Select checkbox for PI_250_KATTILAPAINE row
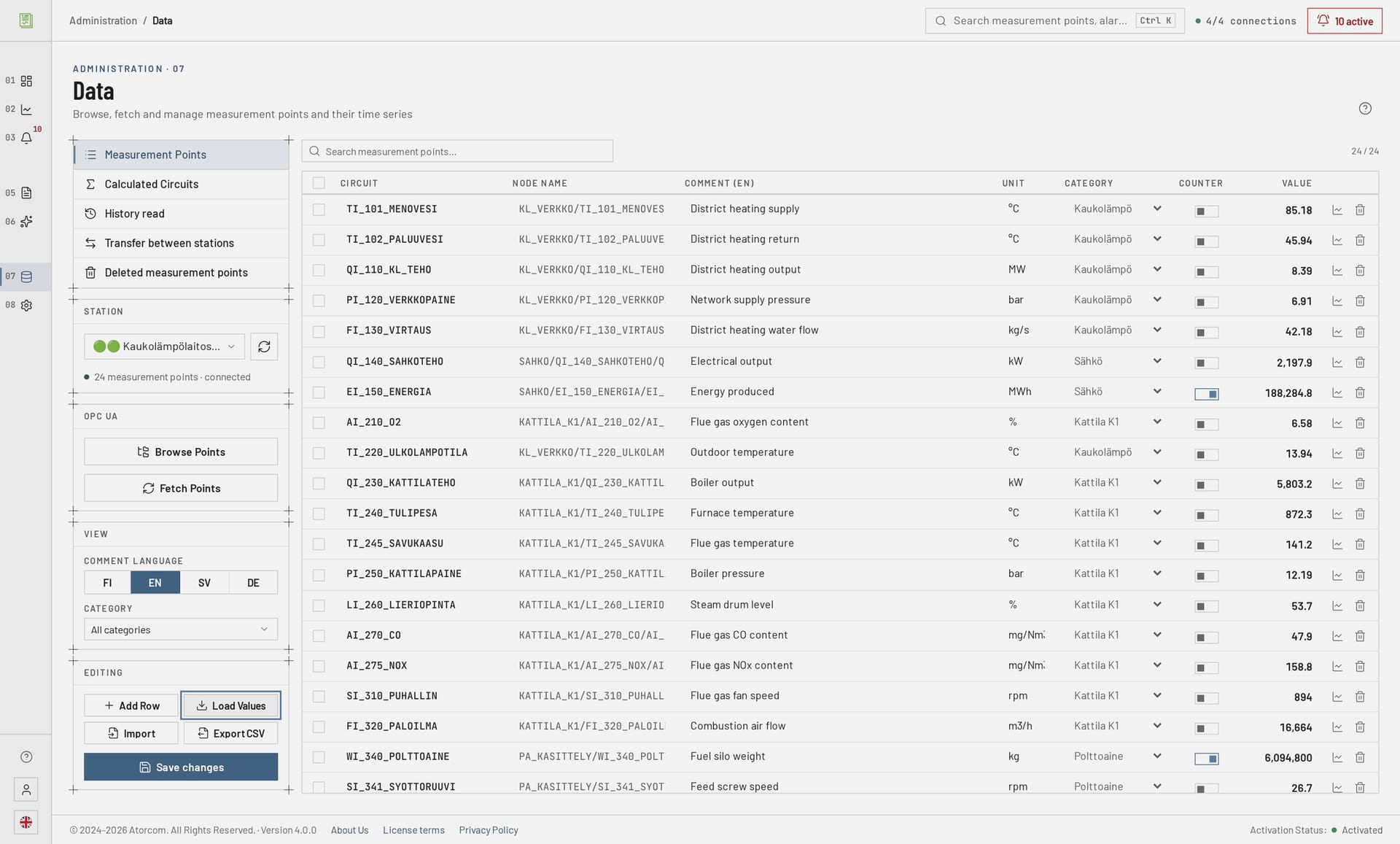The width and height of the screenshot is (1400, 844). [319, 575]
